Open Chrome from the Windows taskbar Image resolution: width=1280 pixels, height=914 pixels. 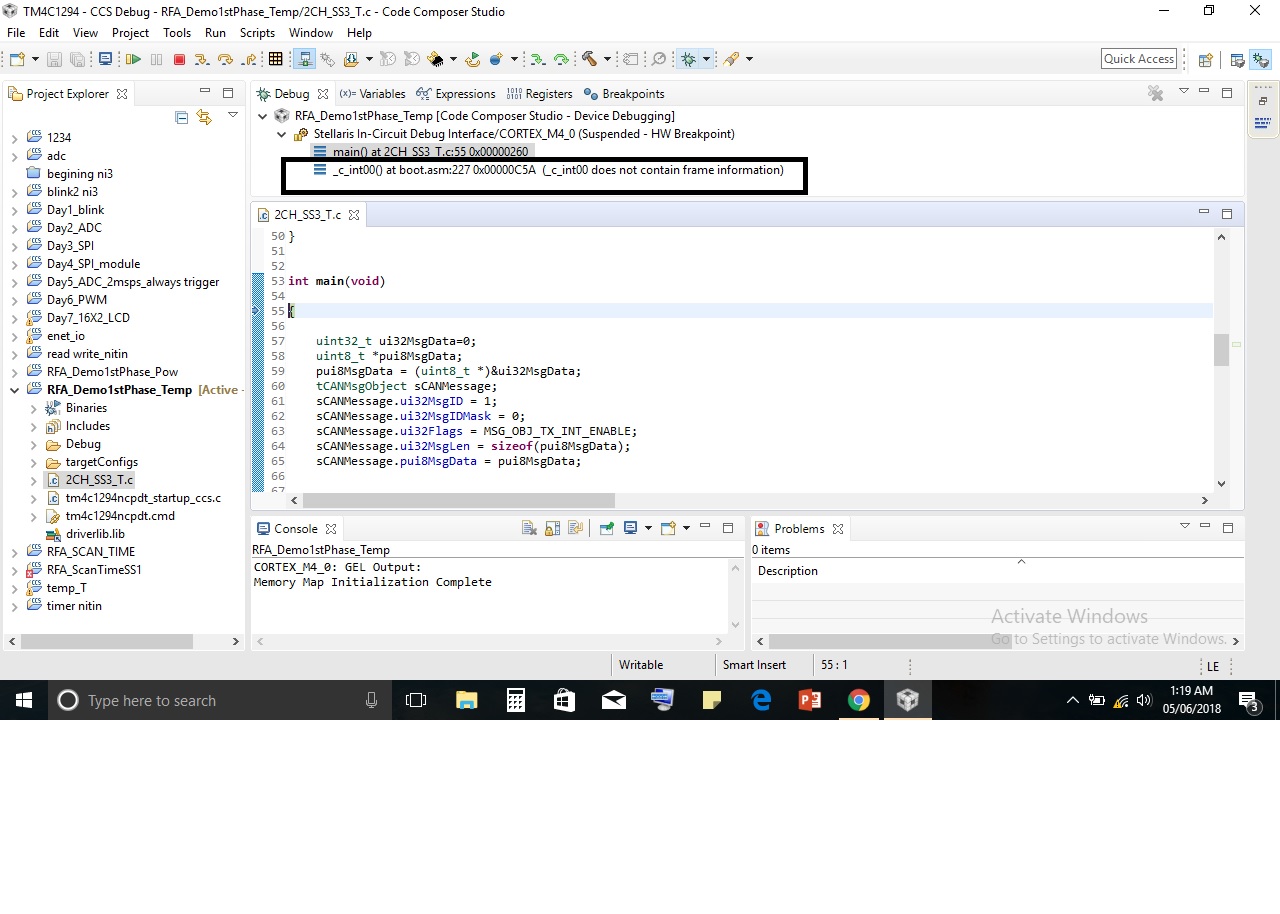point(858,701)
